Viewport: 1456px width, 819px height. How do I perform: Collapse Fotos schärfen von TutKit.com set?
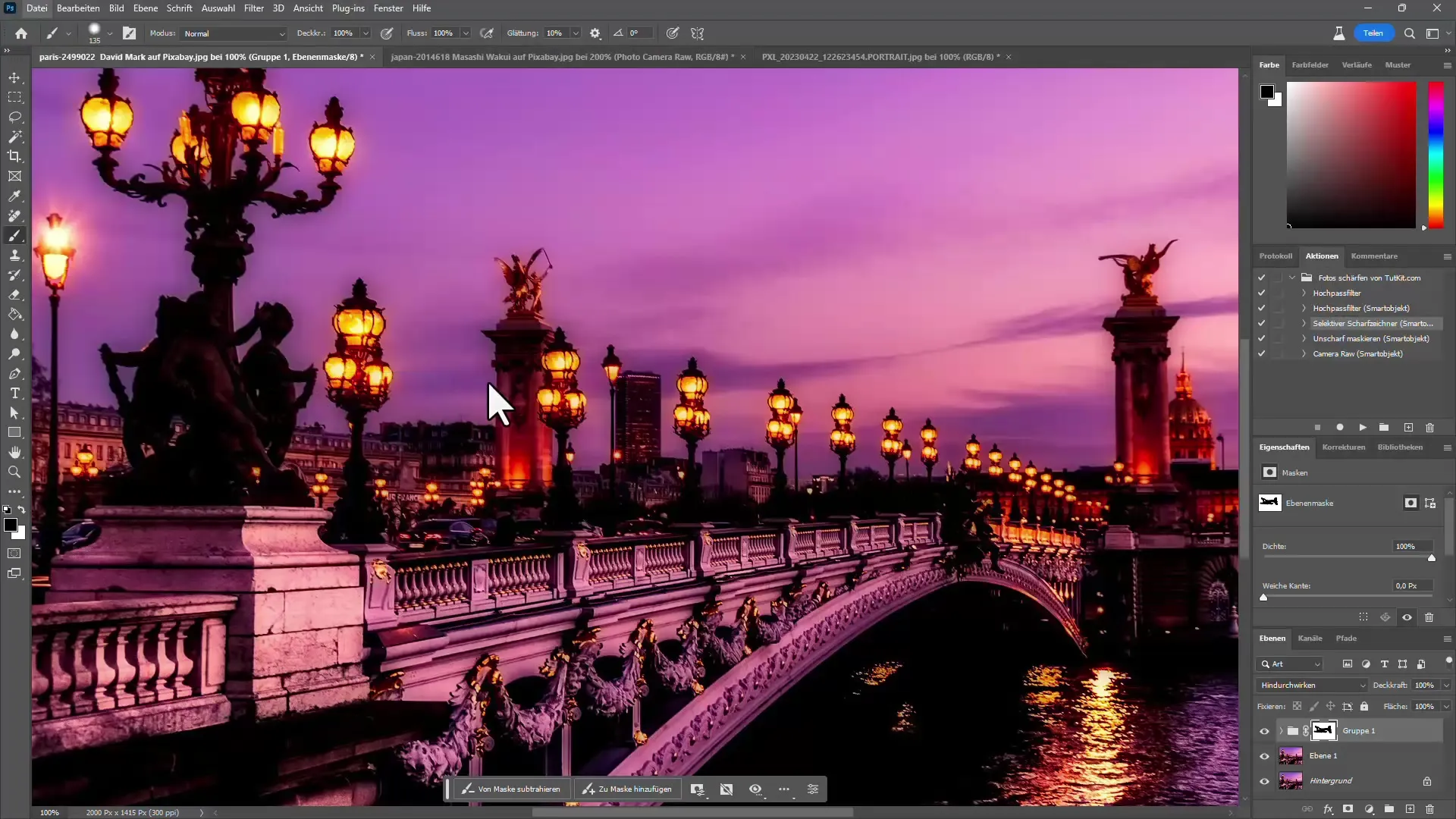[x=1292, y=278]
